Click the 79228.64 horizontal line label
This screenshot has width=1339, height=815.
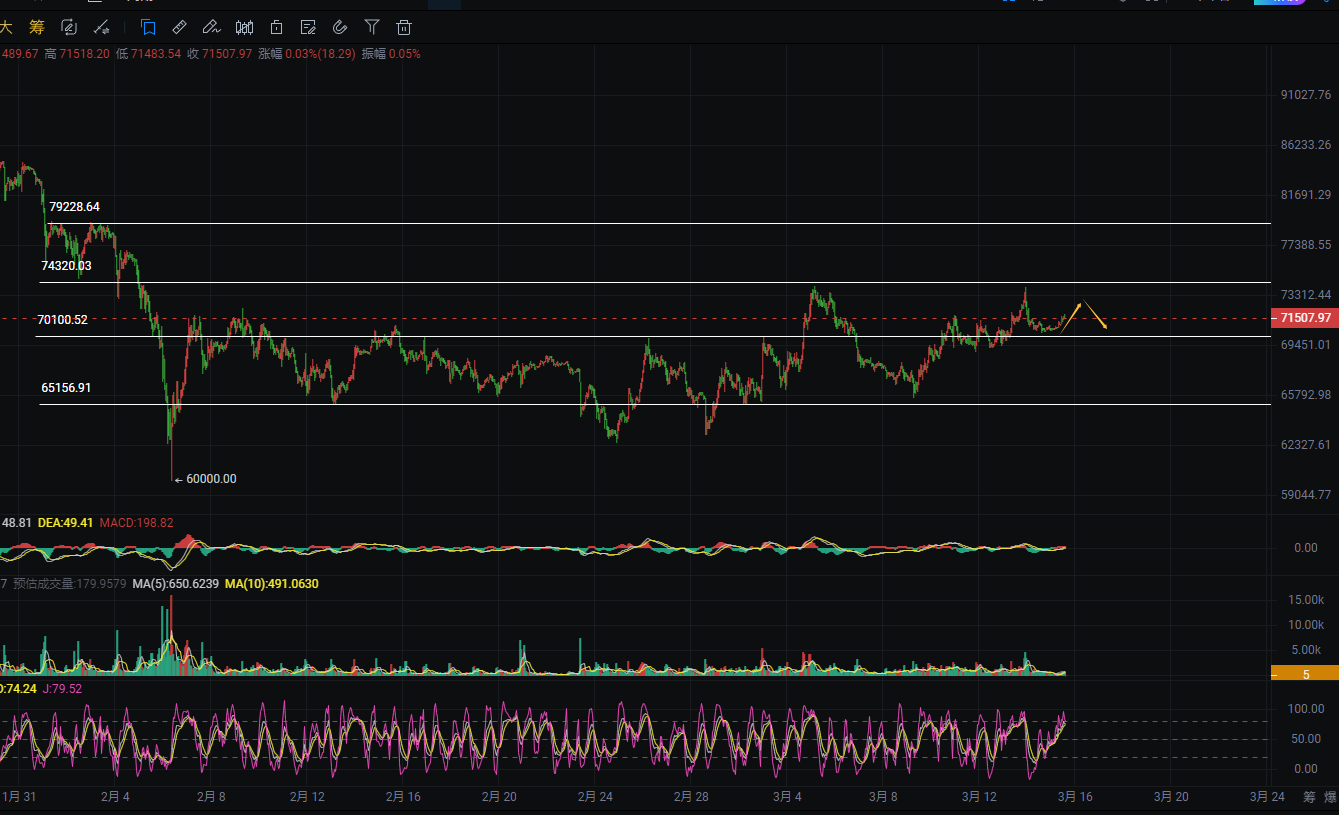tap(75, 207)
